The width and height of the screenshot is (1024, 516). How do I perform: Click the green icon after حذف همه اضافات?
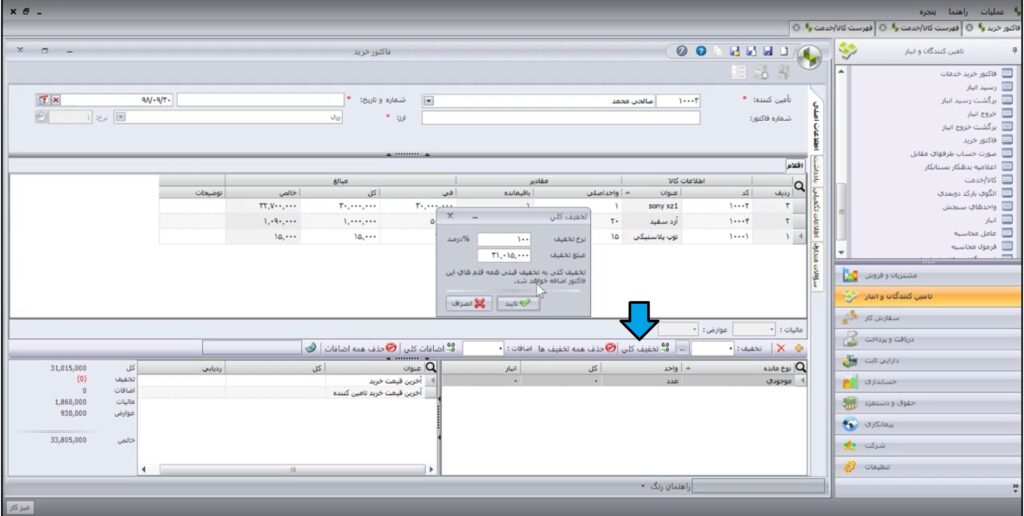tap(312, 348)
